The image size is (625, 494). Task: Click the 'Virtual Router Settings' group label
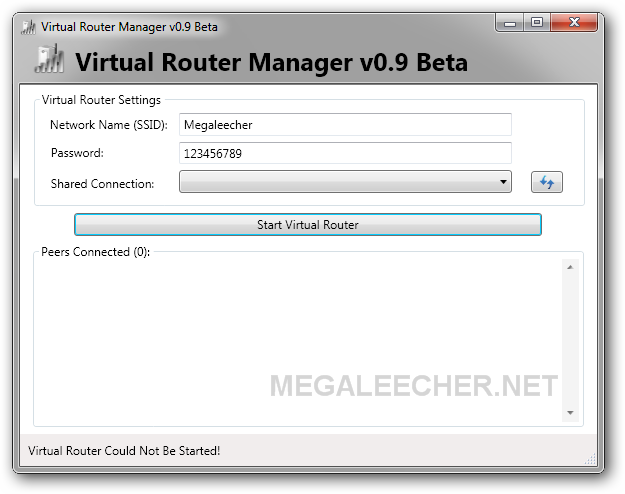point(101,100)
